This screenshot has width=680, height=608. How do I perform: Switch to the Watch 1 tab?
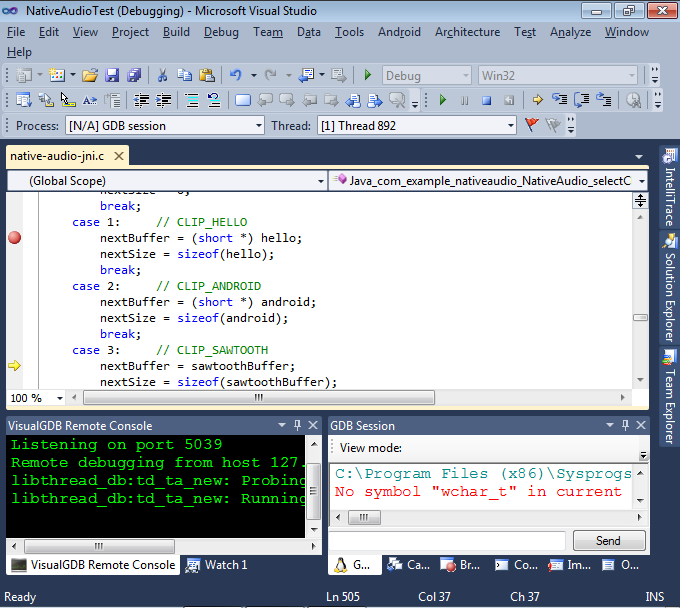pos(217,565)
